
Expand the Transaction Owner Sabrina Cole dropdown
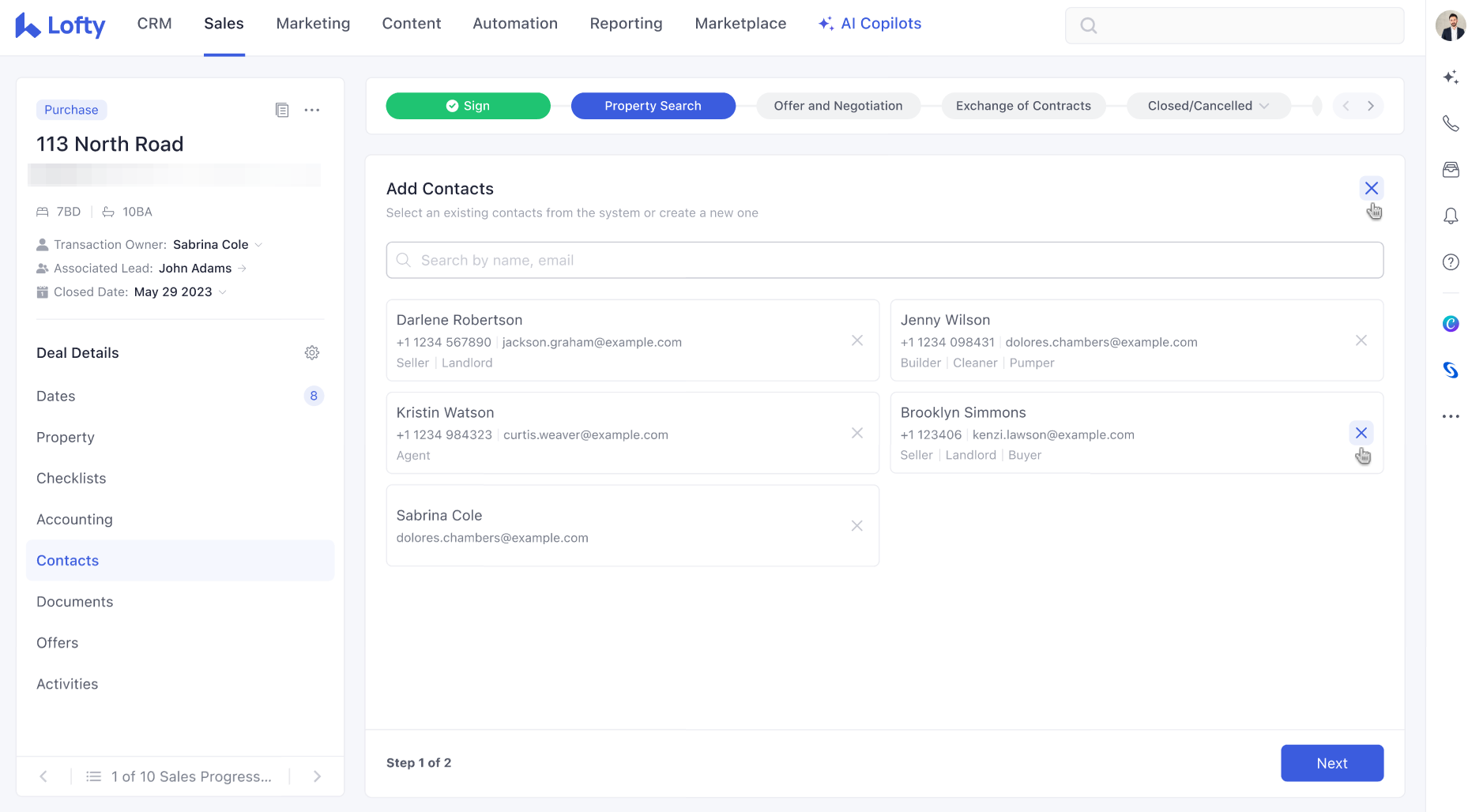(258, 245)
